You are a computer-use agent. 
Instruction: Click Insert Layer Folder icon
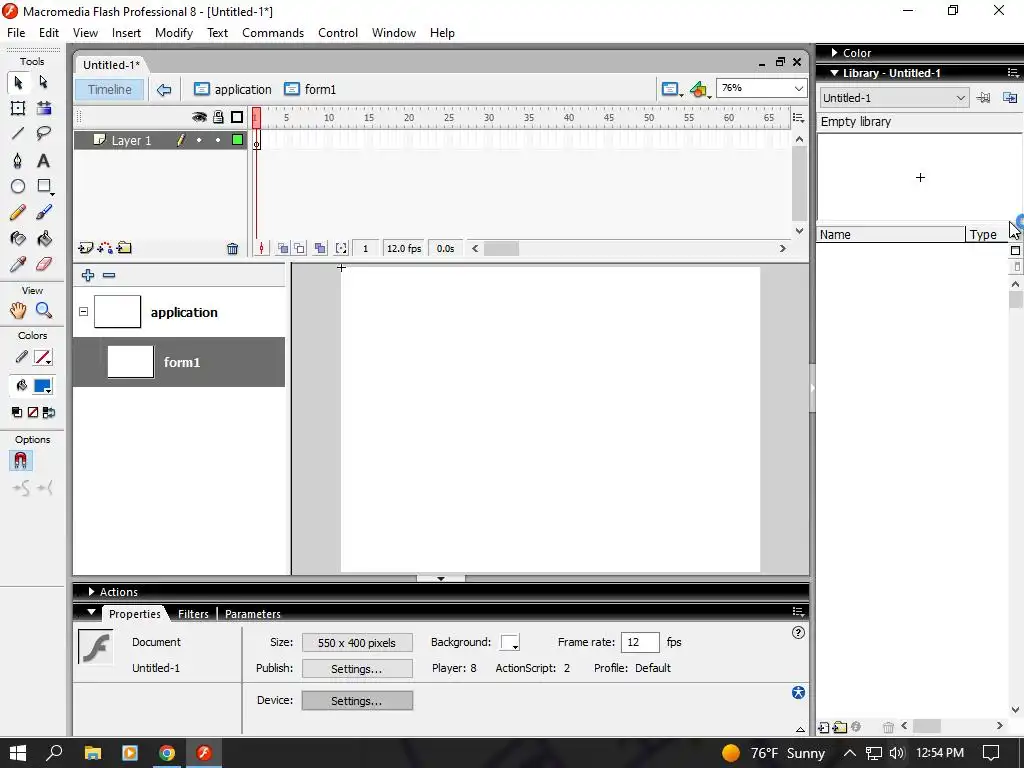click(124, 248)
